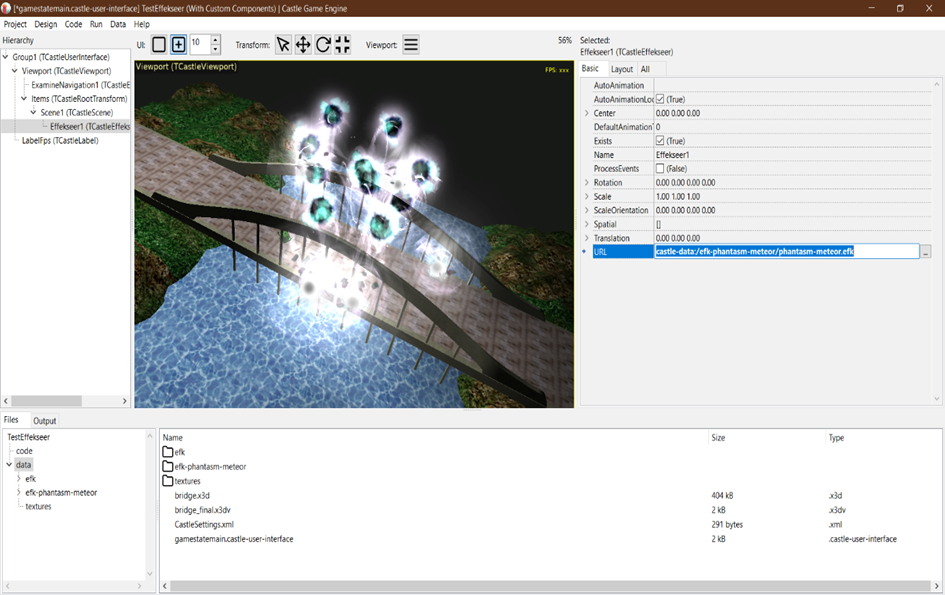Click the URL browse ellipsis button
The width and height of the screenshot is (945, 595).
[x=926, y=253]
